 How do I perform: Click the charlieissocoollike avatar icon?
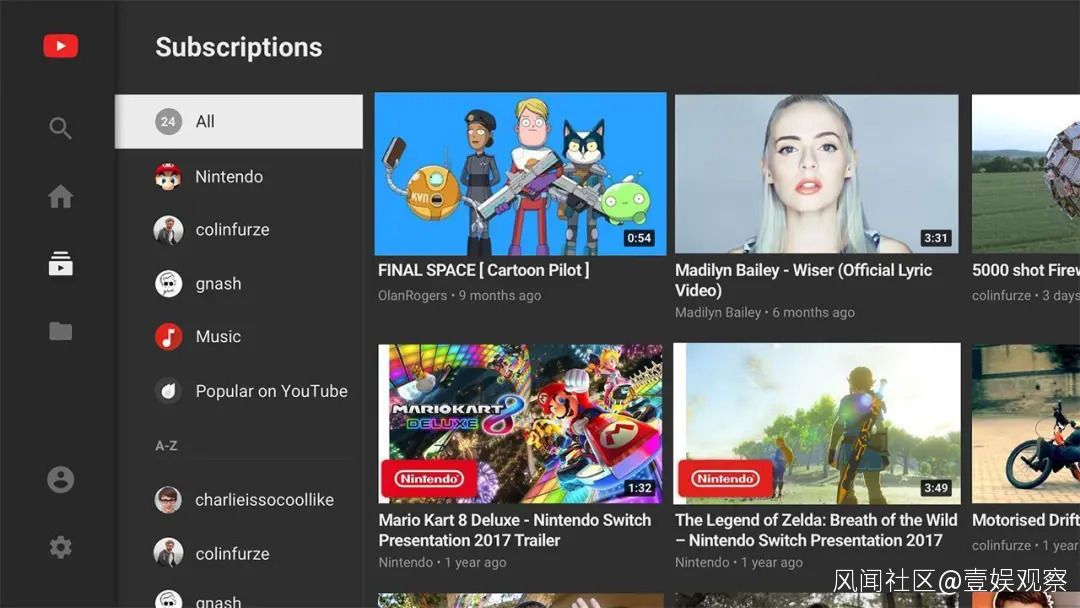pos(168,500)
